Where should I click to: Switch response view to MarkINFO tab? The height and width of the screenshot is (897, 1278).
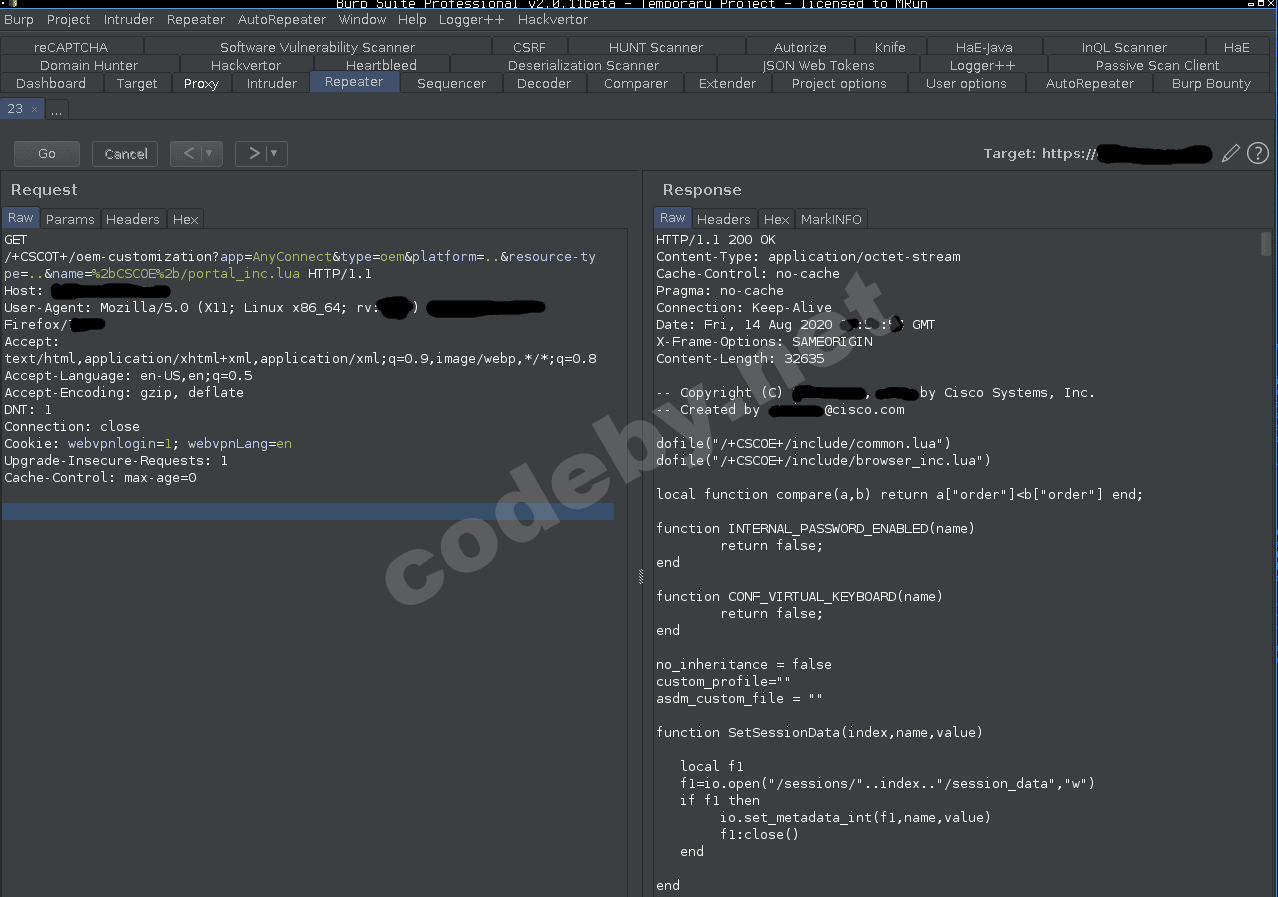click(831, 219)
